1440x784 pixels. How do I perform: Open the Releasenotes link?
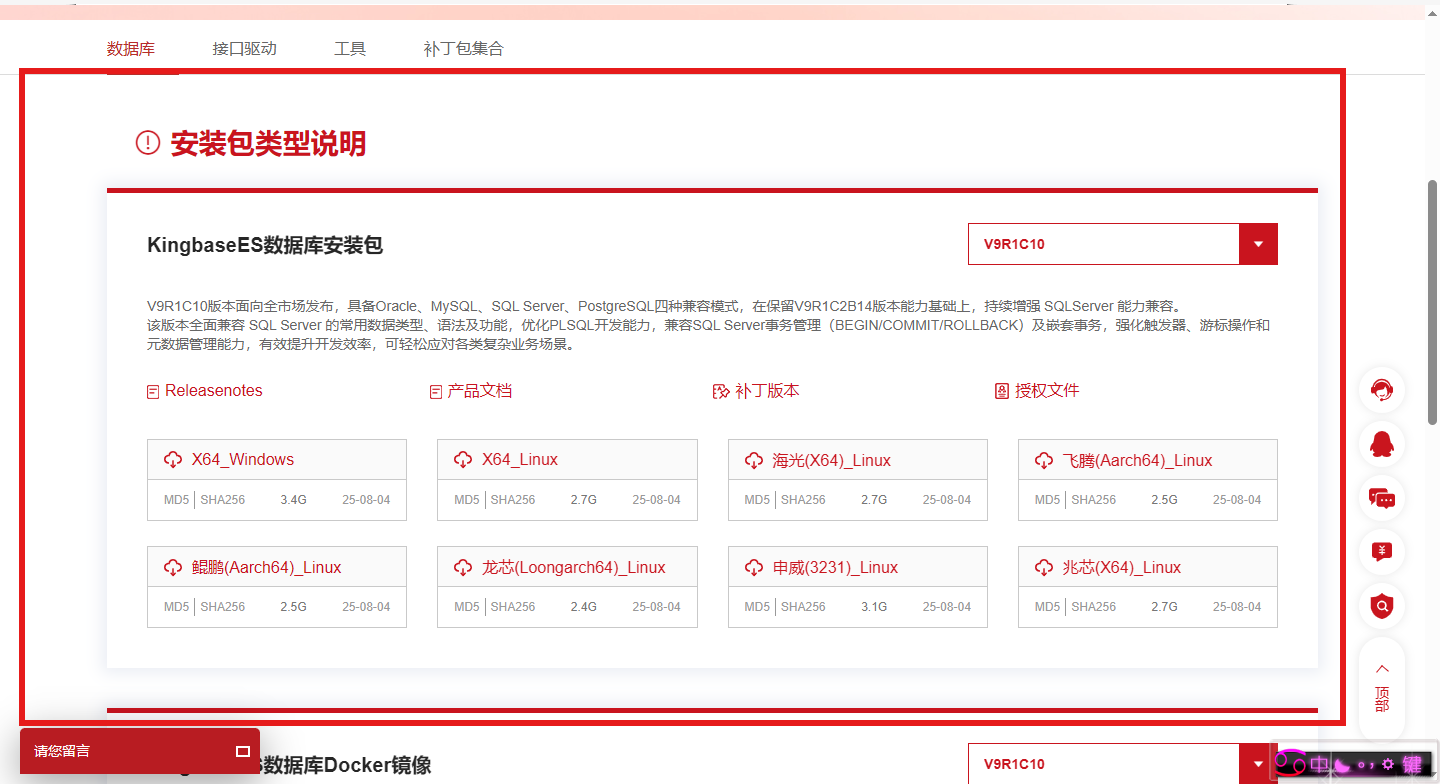(x=214, y=391)
